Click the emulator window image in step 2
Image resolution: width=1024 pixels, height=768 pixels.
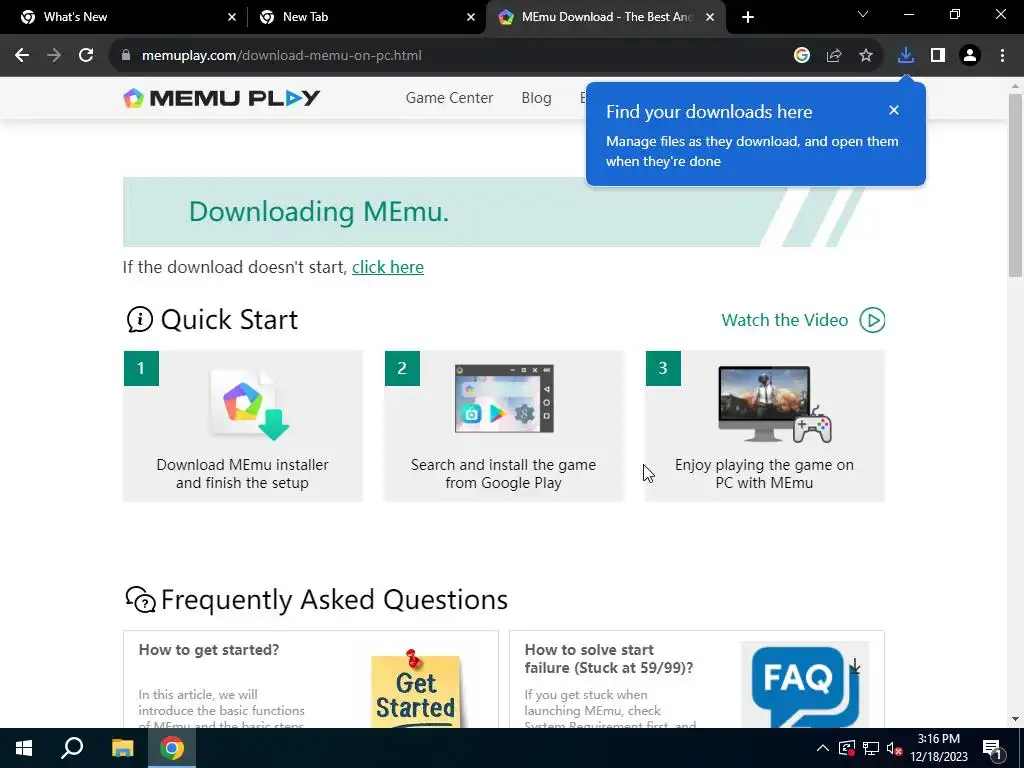point(504,398)
